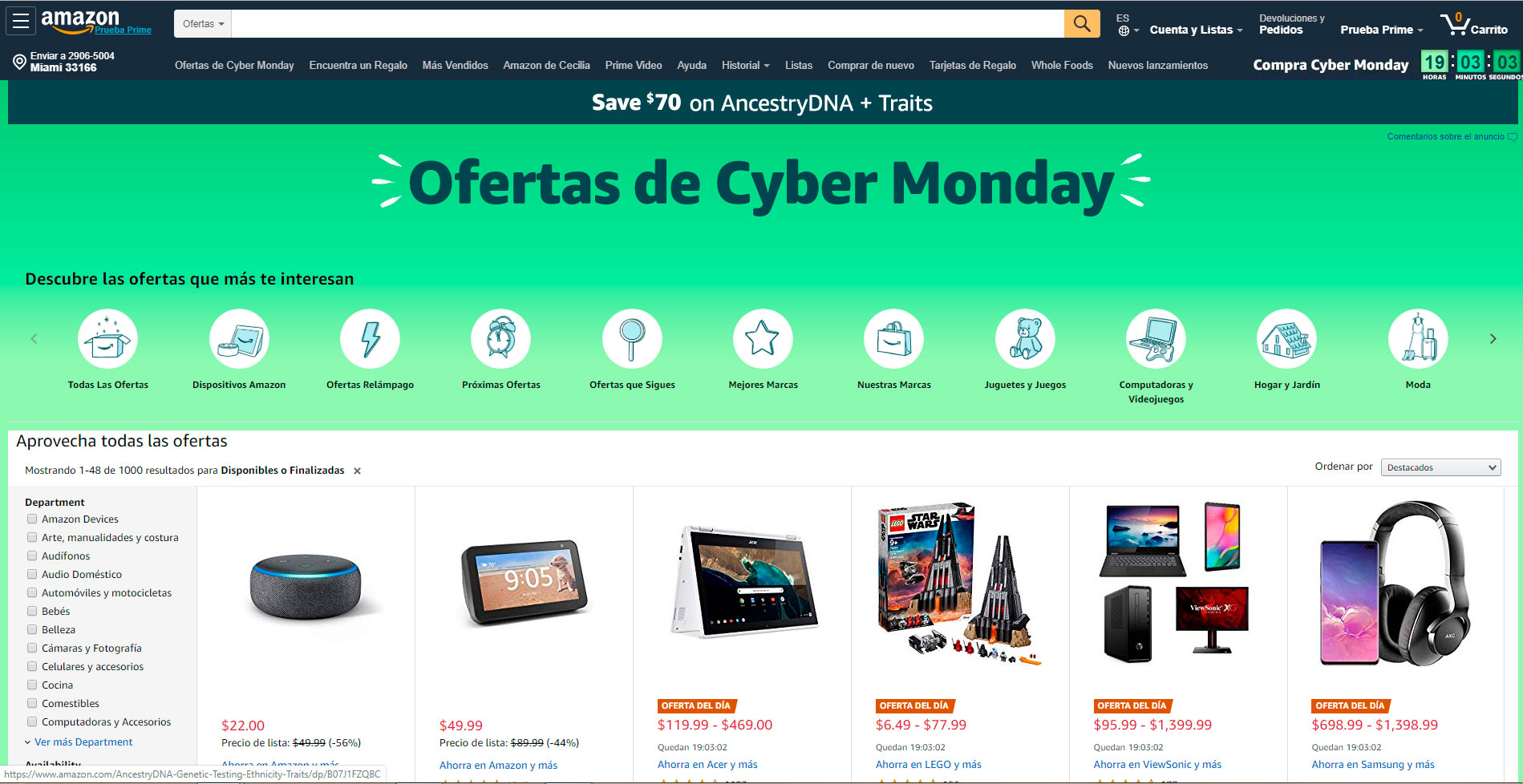Follow the Ahorra en LEGO y más link
The height and width of the screenshot is (784, 1523).
[929, 765]
